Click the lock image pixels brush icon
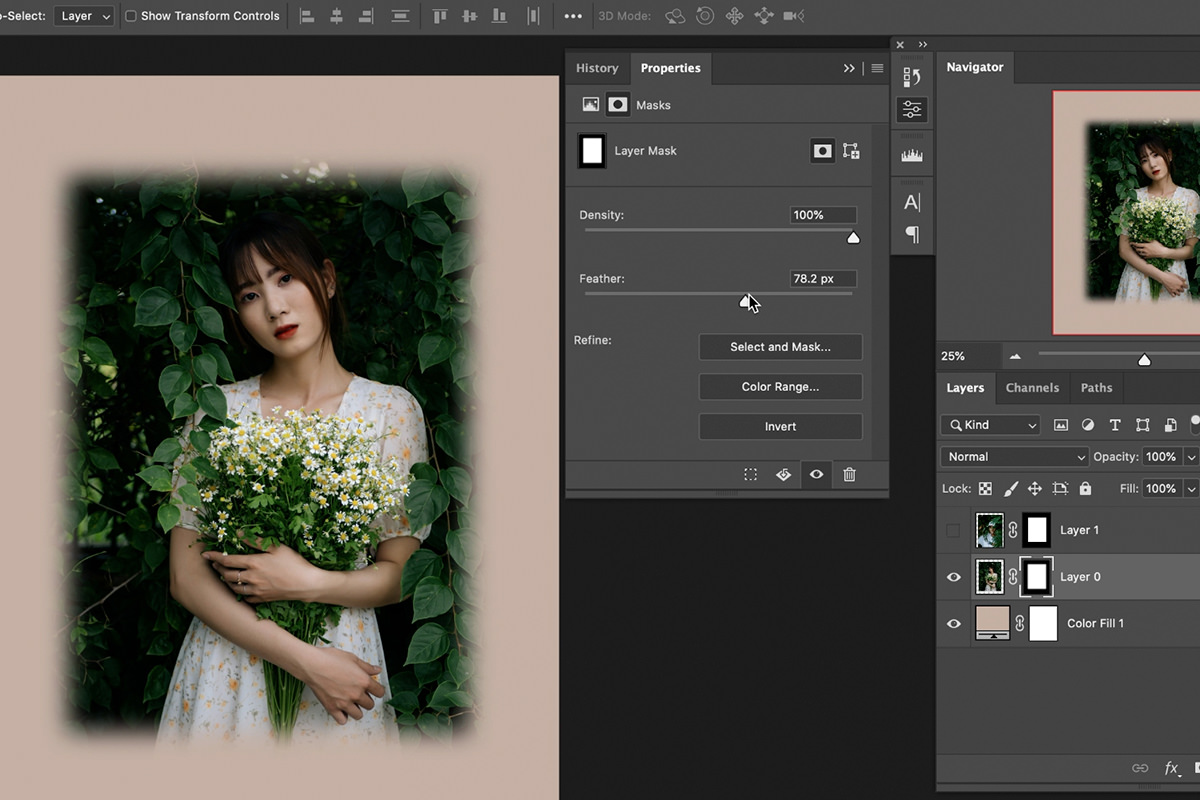Screen dimensions: 1200x800 coord(1010,489)
